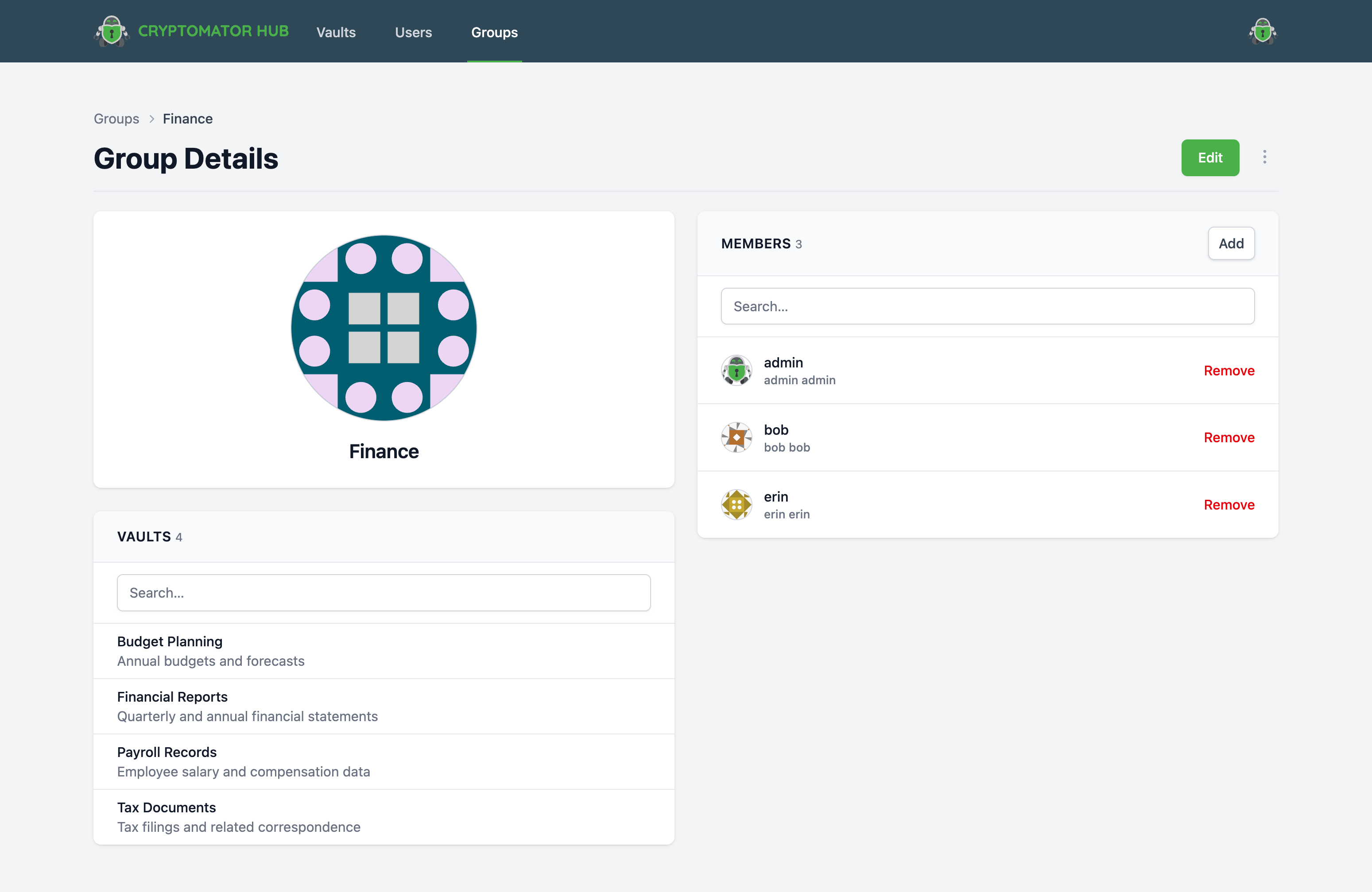This screenshot has height=892, width=1372.
Task: Open the profile avatar menu in the header
Action: pos(1262,31)
